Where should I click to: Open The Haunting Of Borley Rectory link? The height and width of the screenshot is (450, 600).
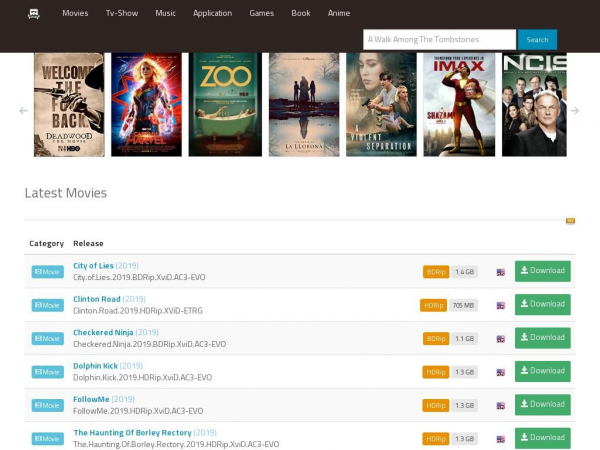[132, 432]
